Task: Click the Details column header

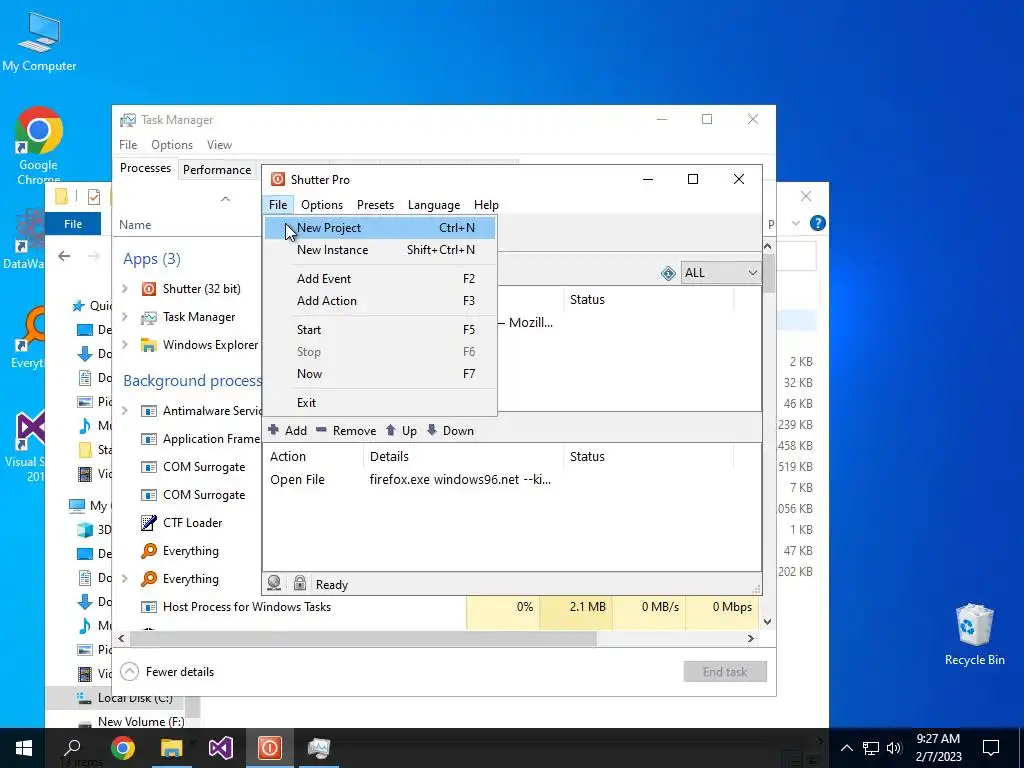Action: [463, 457]
